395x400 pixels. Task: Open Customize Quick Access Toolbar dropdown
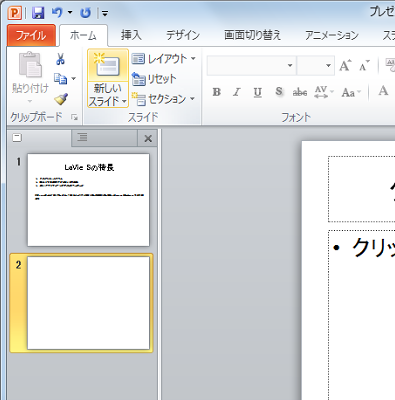pos(105,13)
